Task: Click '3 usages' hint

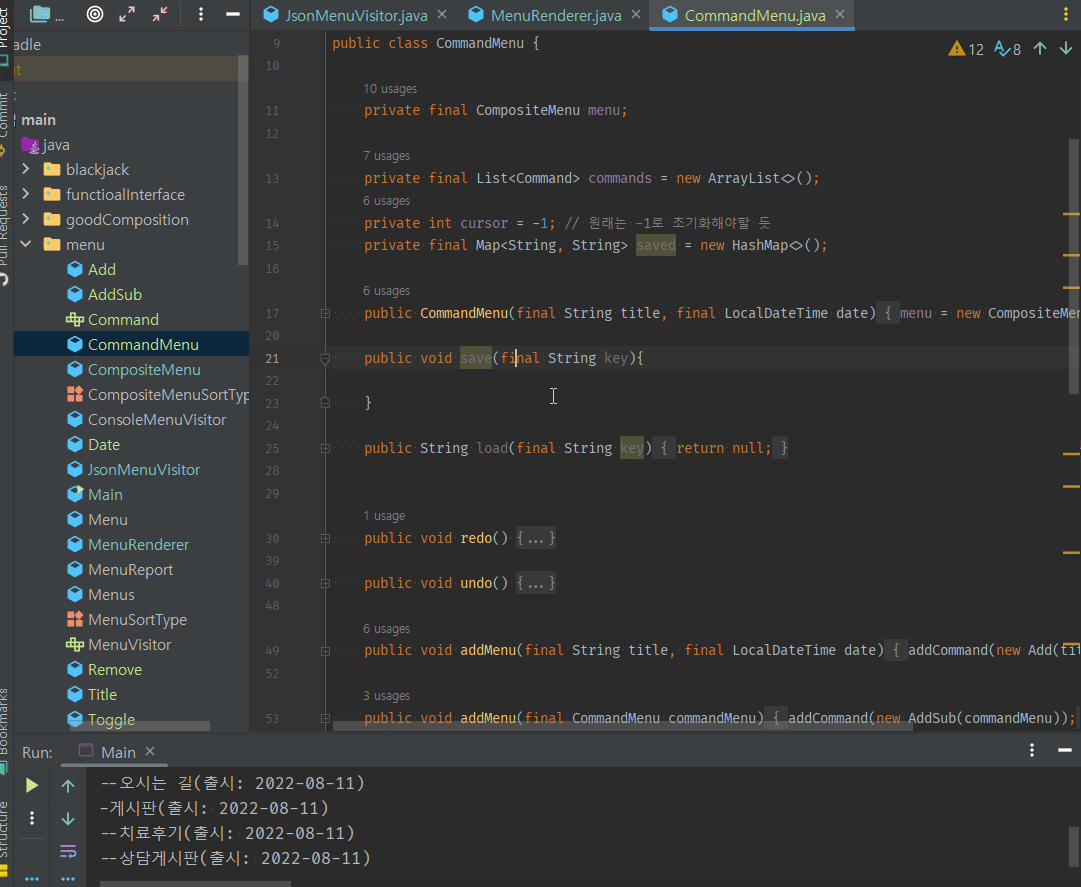Action: coord(386,695)
